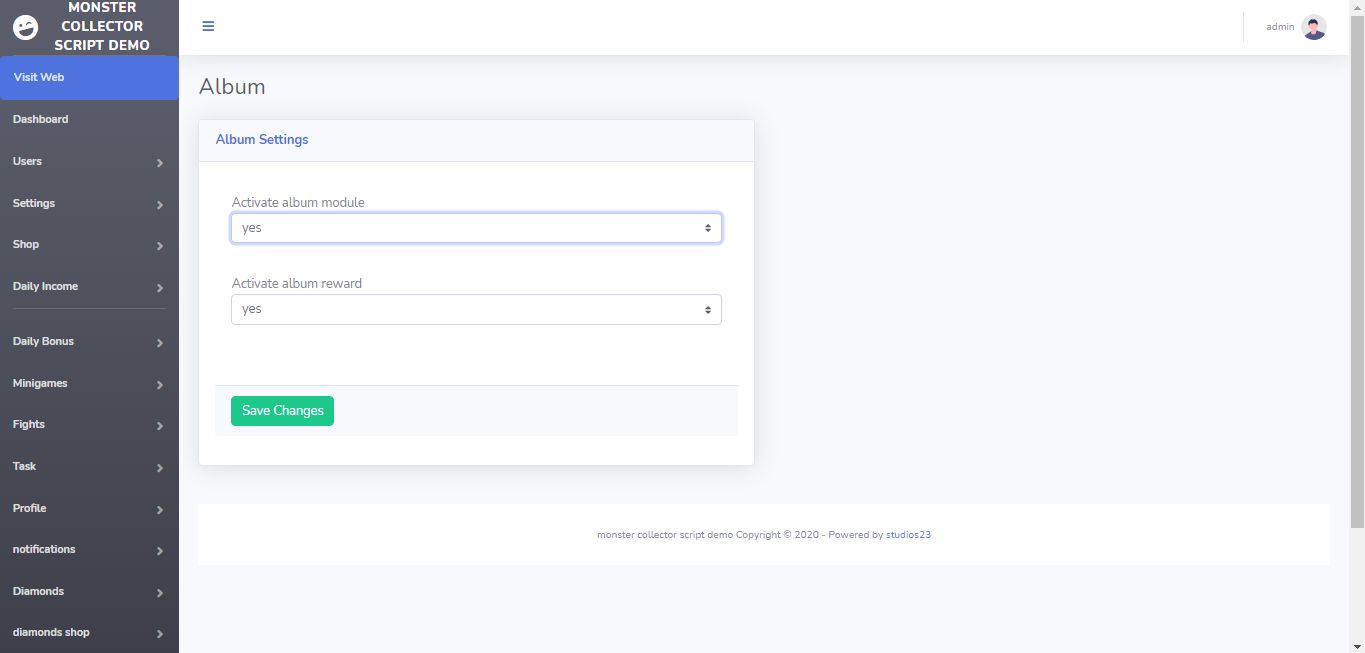
Task: Open the Activate album module dropdown
Action: click(x=476, y=228)
